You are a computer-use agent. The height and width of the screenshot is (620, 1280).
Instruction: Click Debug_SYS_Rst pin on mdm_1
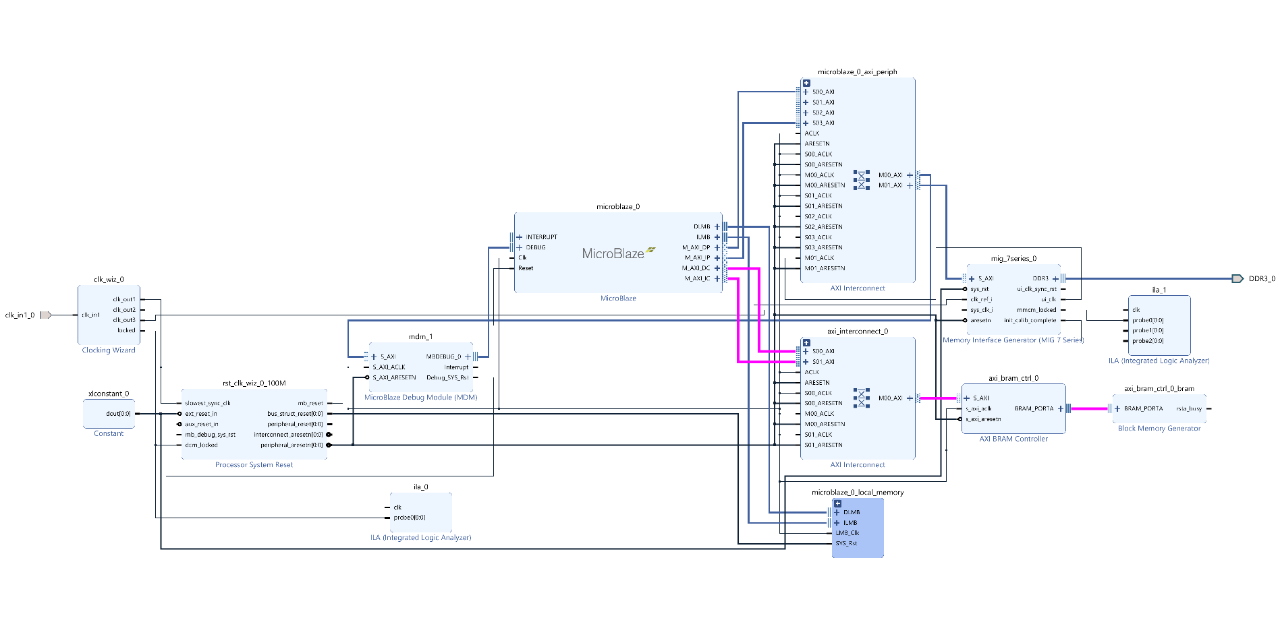tap(447, 377)
